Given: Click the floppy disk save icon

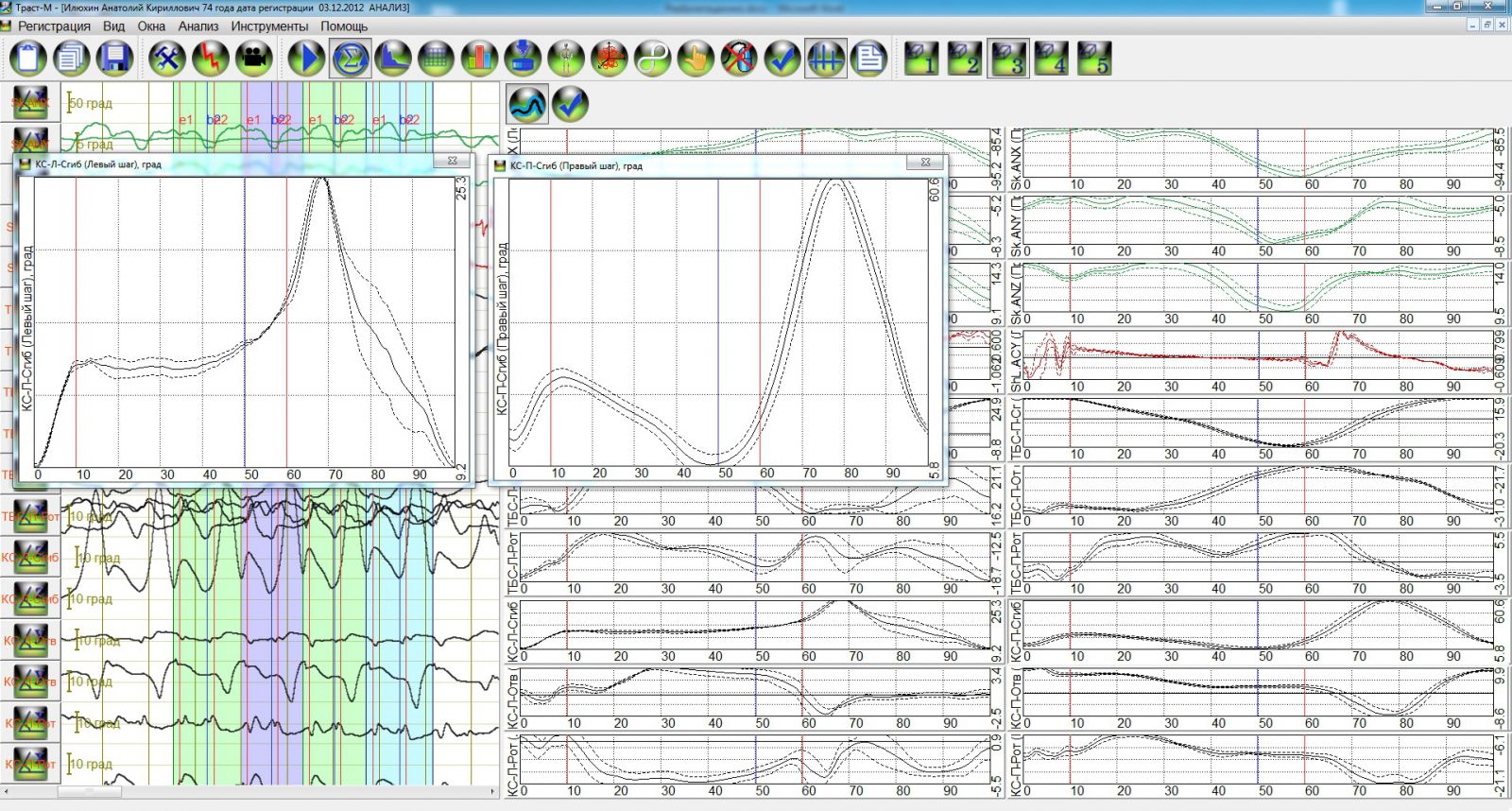Looking at the screenshot, I should (115, 59).
